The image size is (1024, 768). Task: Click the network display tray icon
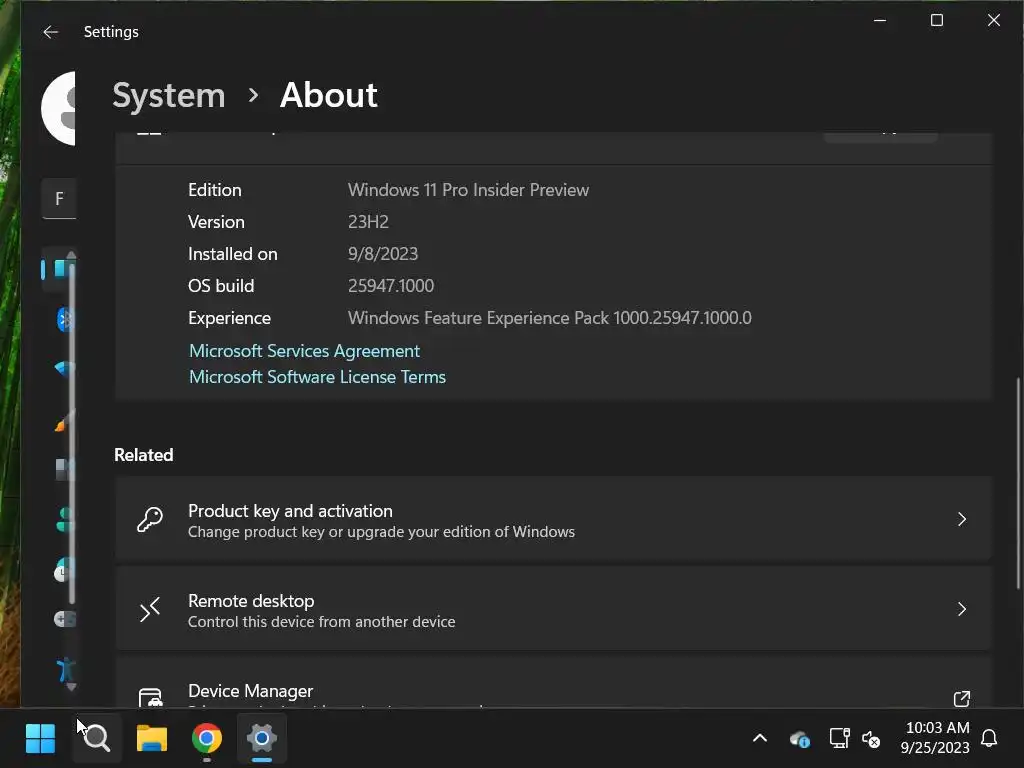point(839,739)
